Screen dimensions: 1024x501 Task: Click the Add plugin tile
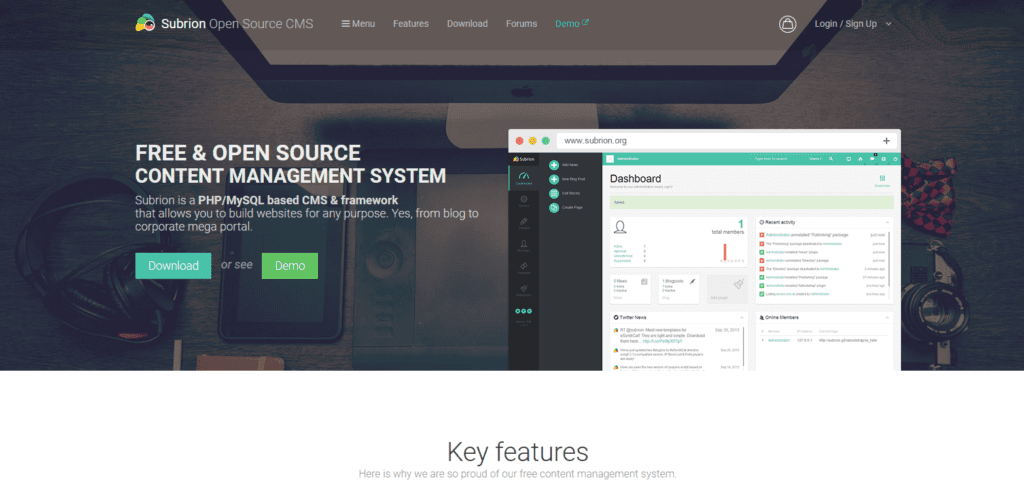pos(727,289)
